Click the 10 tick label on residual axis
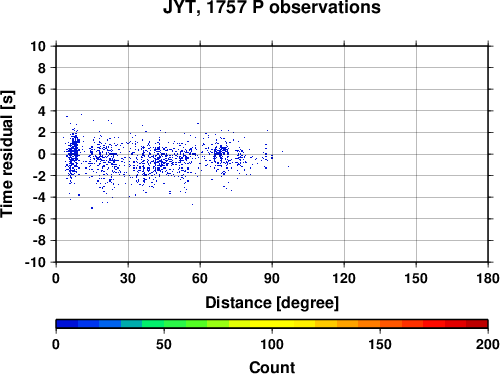This screenshot has width=500, height=374. [38, 46]
